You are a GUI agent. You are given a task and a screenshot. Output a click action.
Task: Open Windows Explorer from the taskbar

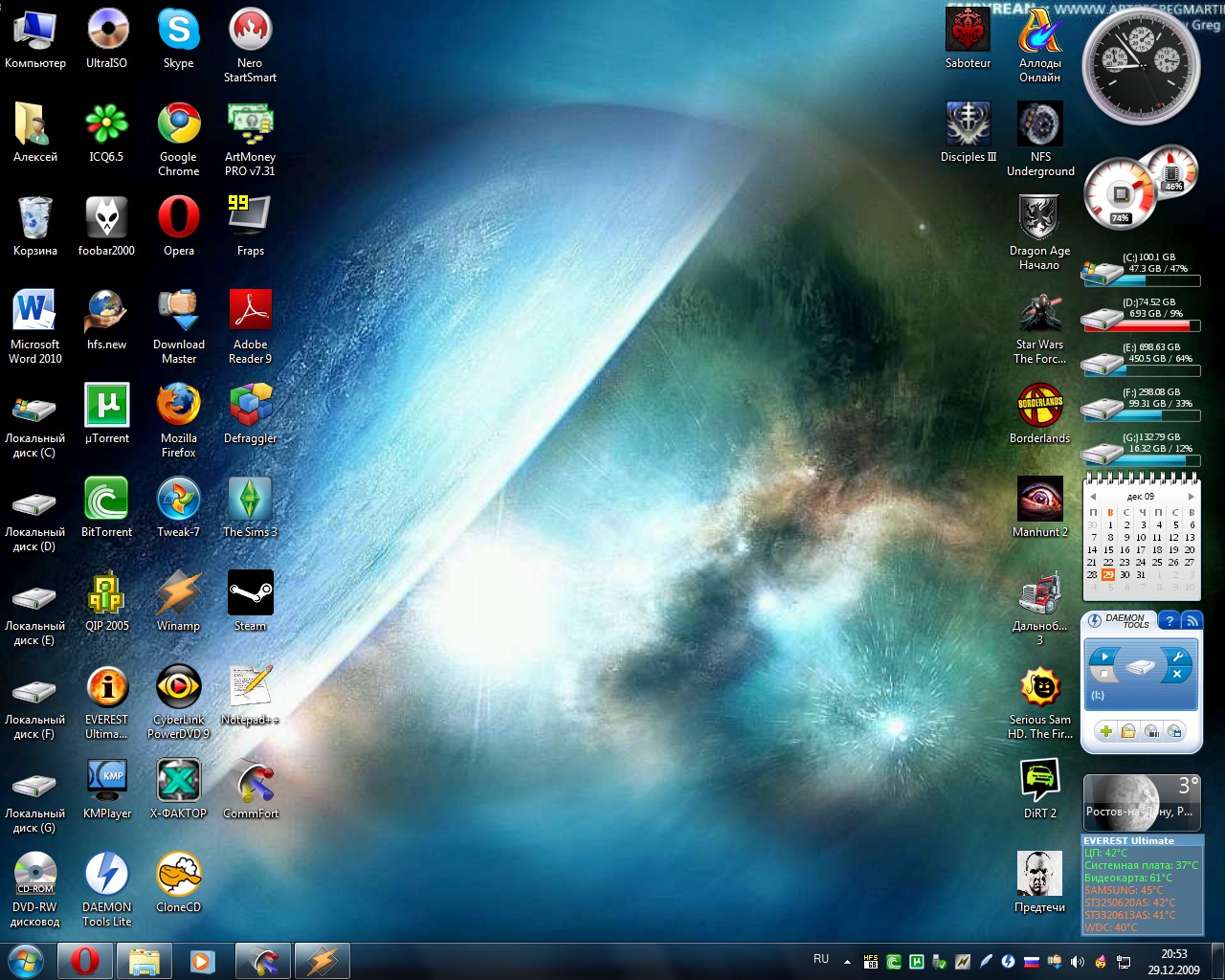[x=144, y=961]
